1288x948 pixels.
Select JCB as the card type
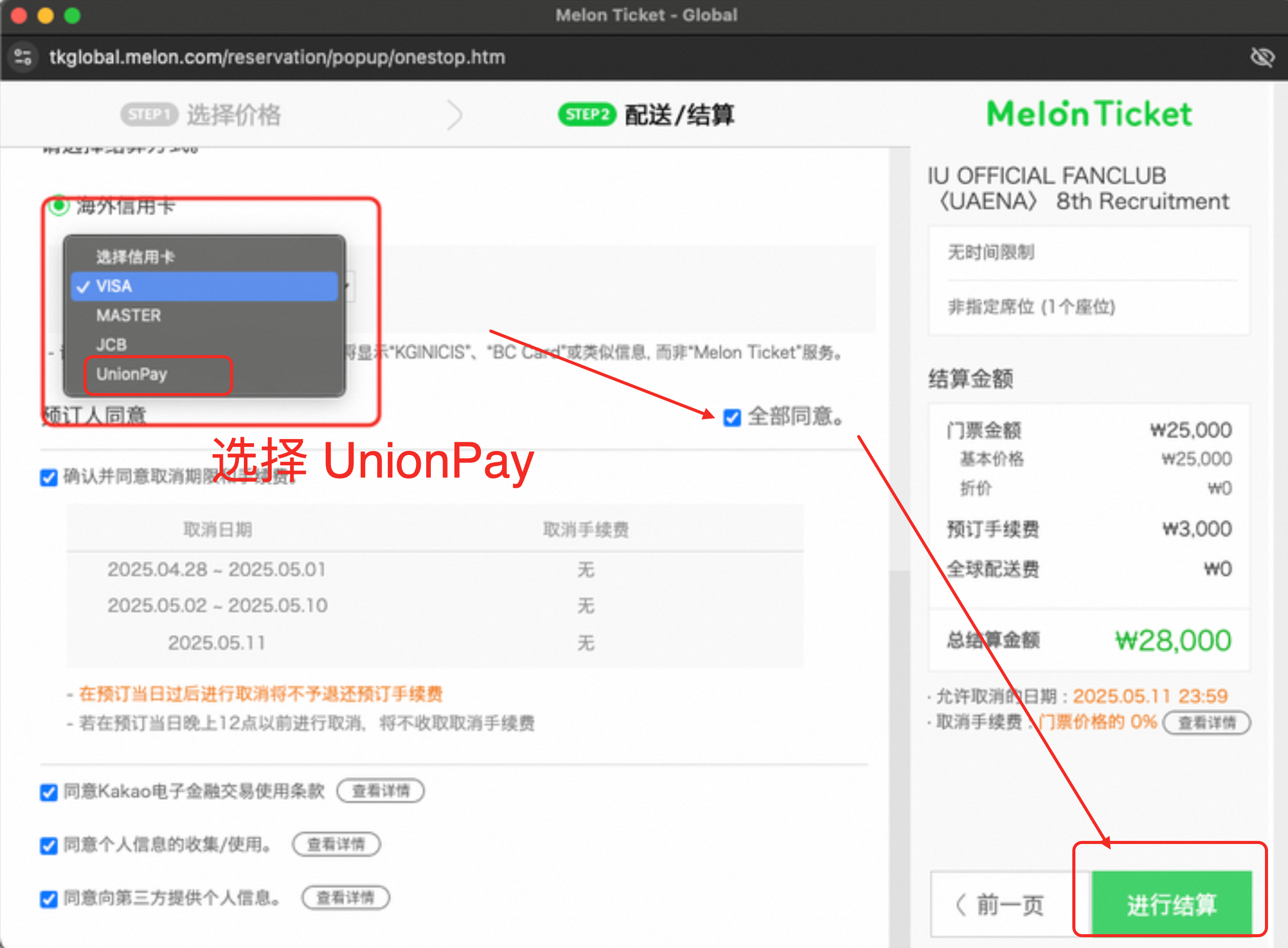(112, 344)
